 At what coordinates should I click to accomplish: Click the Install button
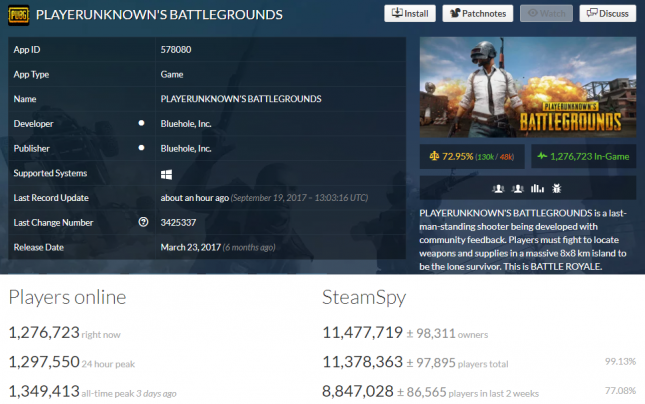point(410,14)
